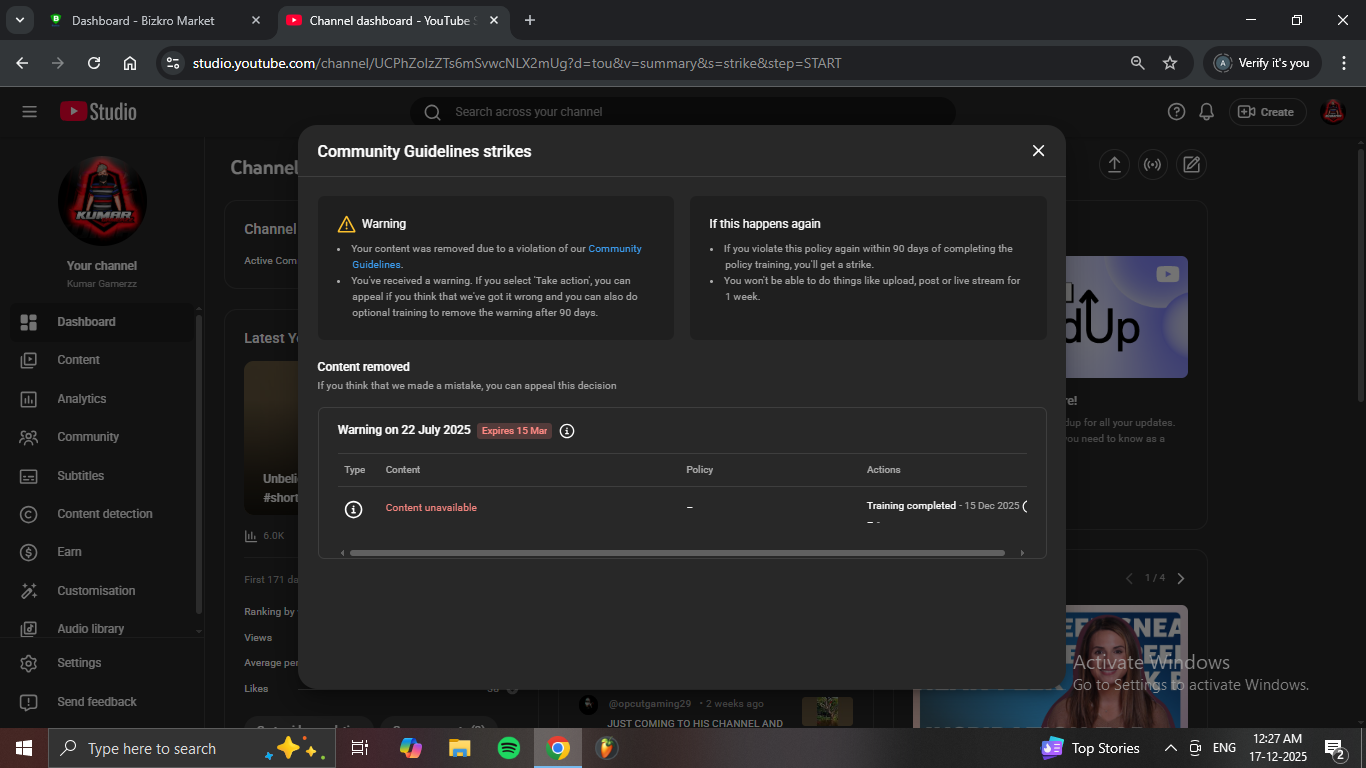Open the Help question mark icon
1366x768 pixels.
1176,112
